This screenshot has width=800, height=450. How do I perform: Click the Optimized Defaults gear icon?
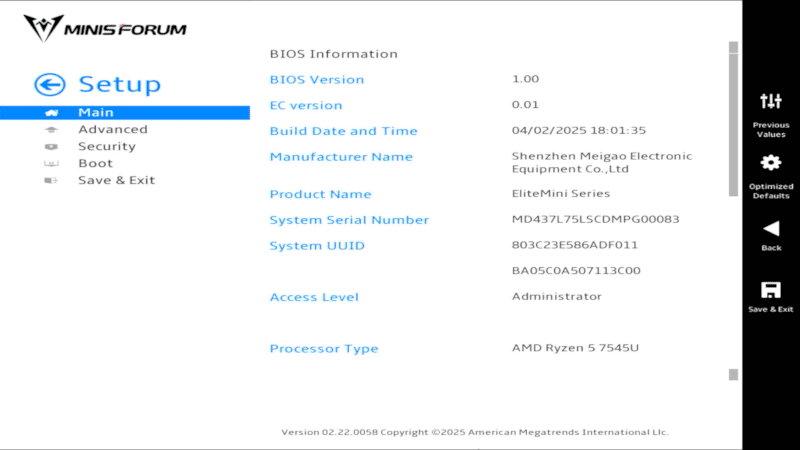coord(771,162)
